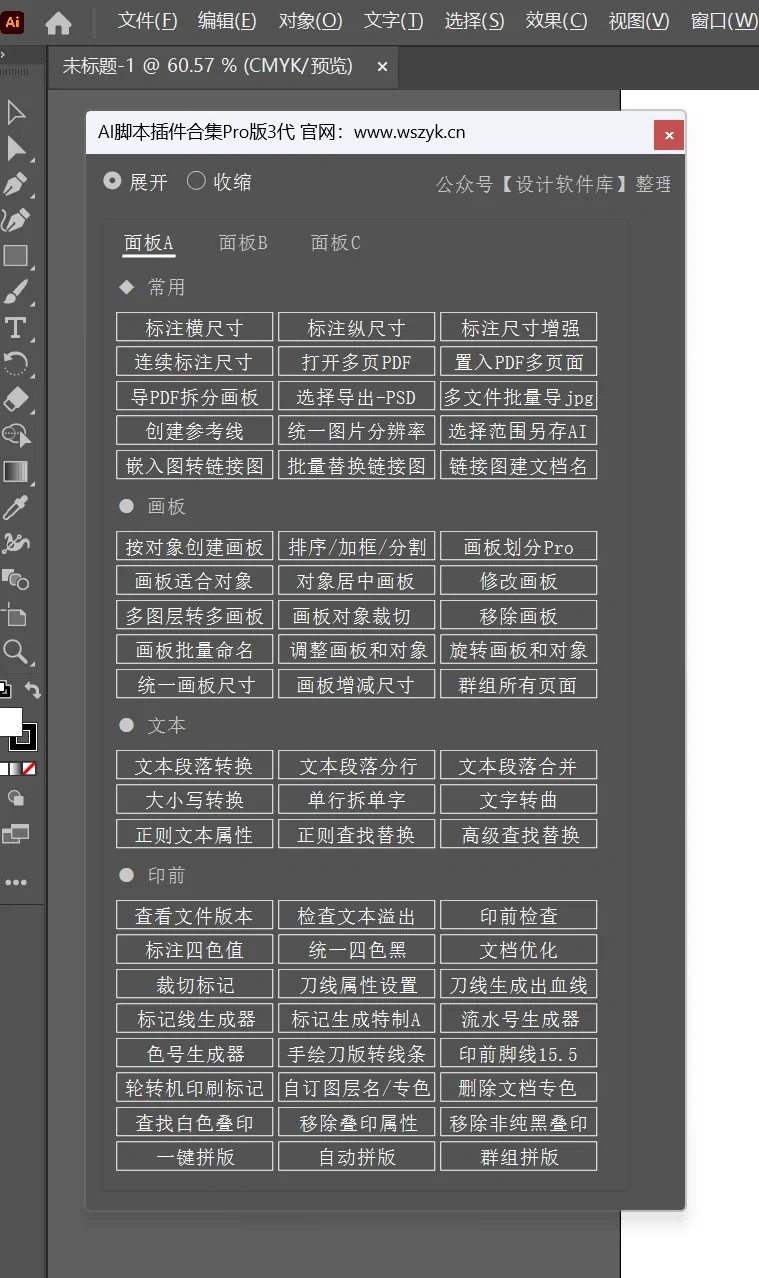The width and height of the screenshot is (759, 1278).
Task: Select the Selection tool arrow
Action: (16, 112)
